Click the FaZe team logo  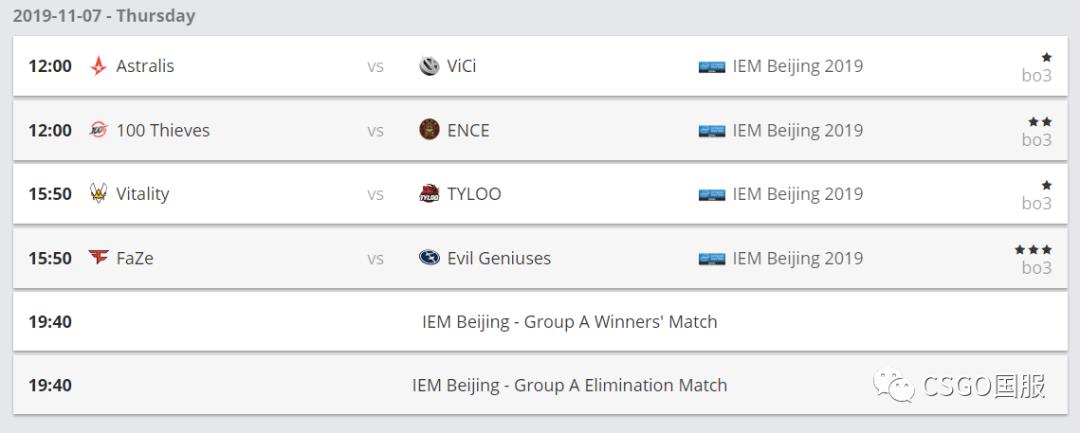pos(98,258)
